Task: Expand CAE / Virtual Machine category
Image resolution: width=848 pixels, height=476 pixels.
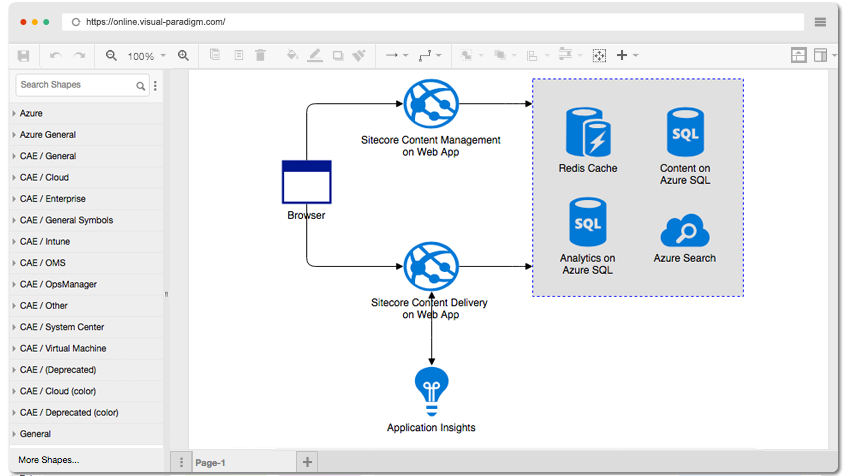Action: click(x=87, y=348)
